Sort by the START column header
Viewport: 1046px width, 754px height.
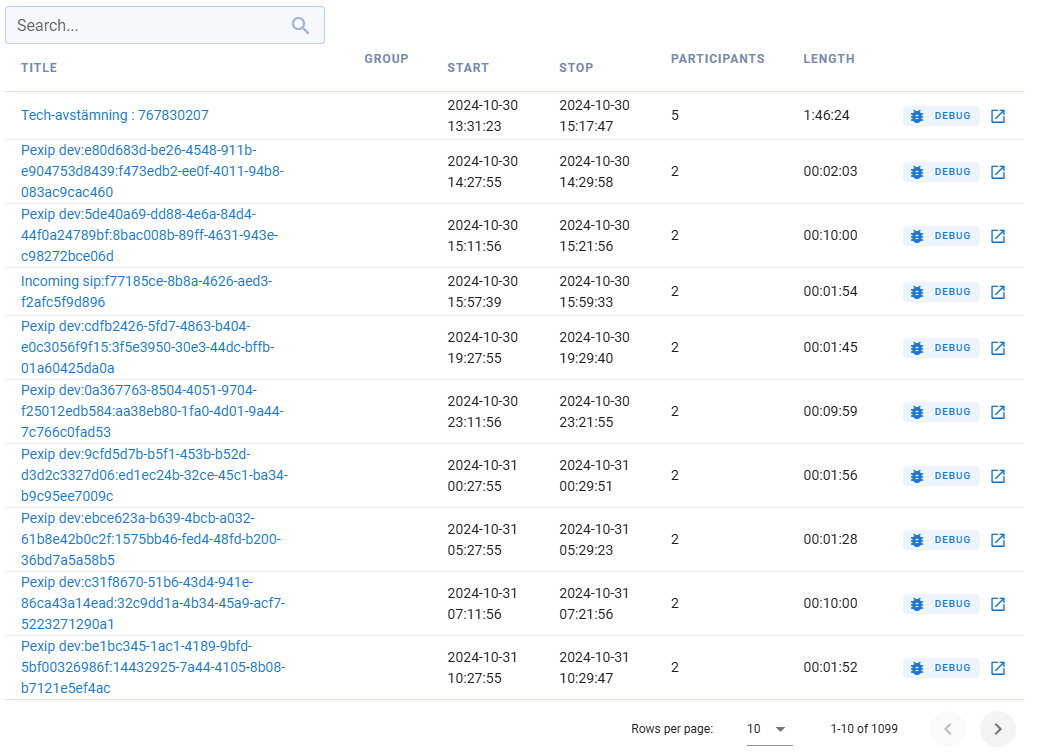[x=468, y=68]
